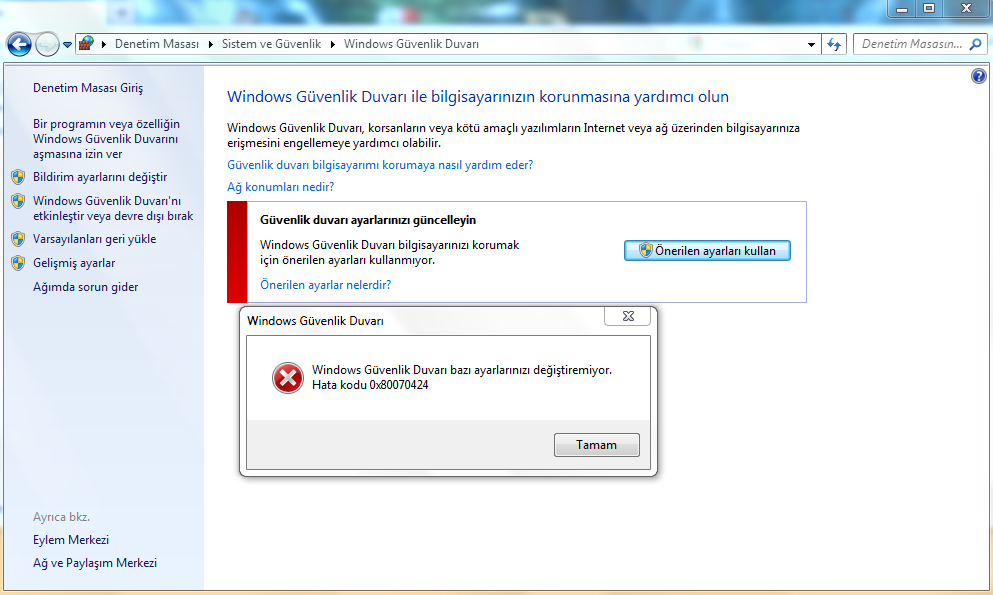Click Varsayılanları geri yükle link
The width and height of the screenshot is (993, 595).
coord(94,239)
